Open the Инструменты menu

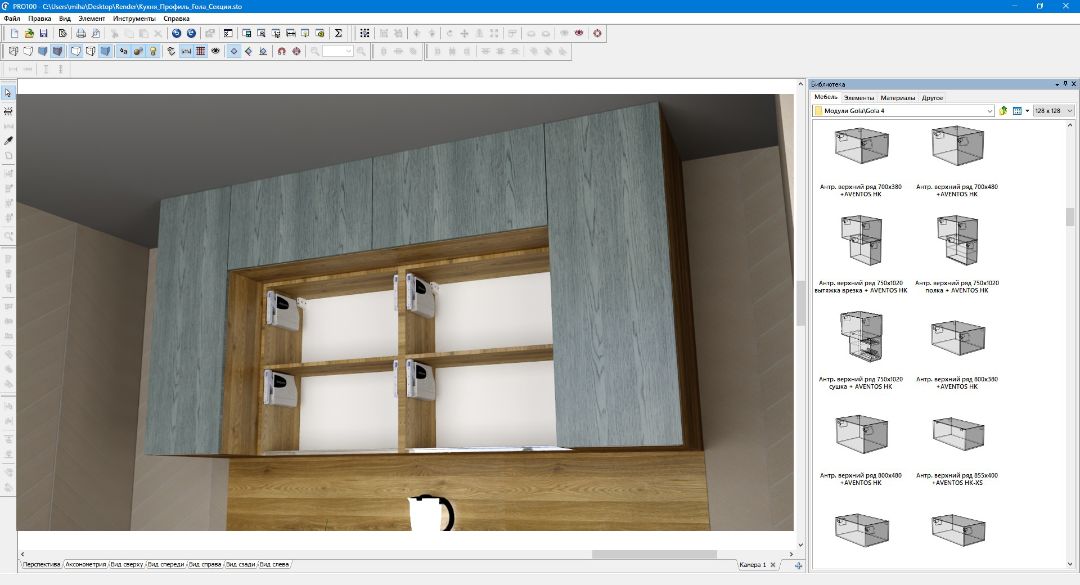(x=133, y=19)
